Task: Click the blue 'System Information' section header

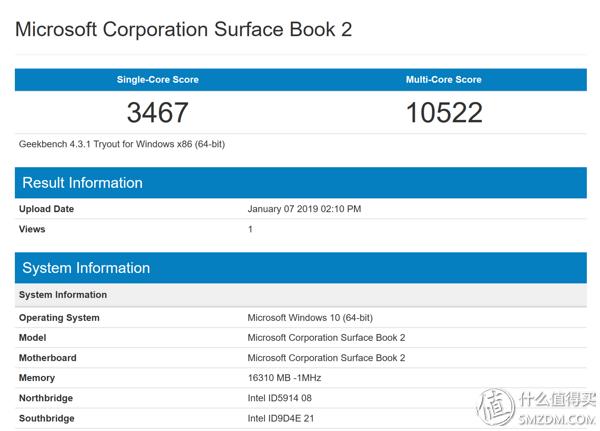Action: click(x=301, y=268)
